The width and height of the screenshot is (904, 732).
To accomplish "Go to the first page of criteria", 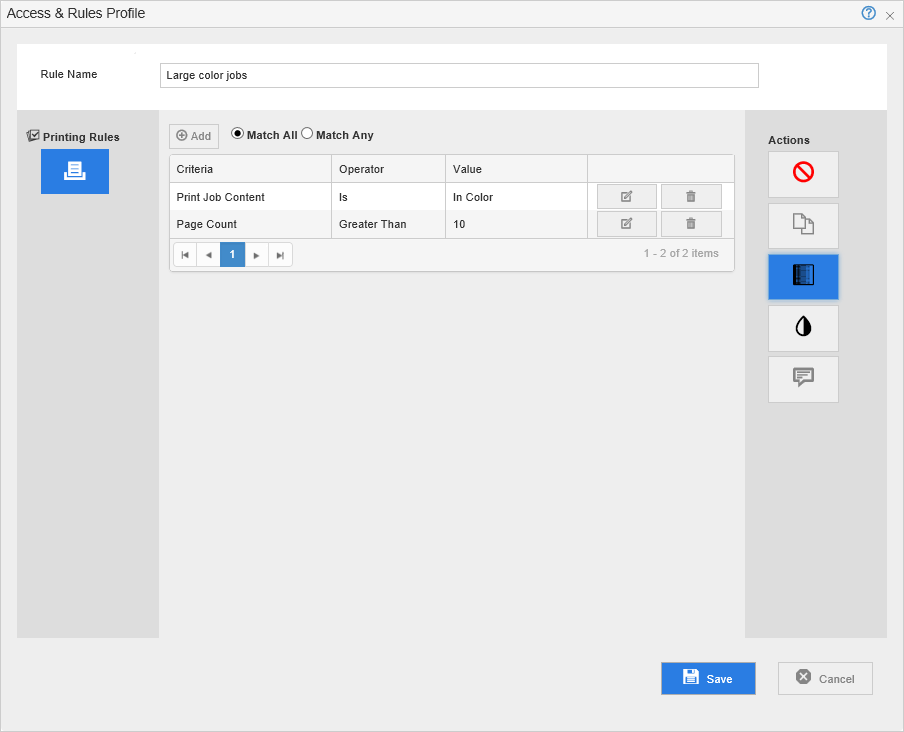I will coord(185,255).
